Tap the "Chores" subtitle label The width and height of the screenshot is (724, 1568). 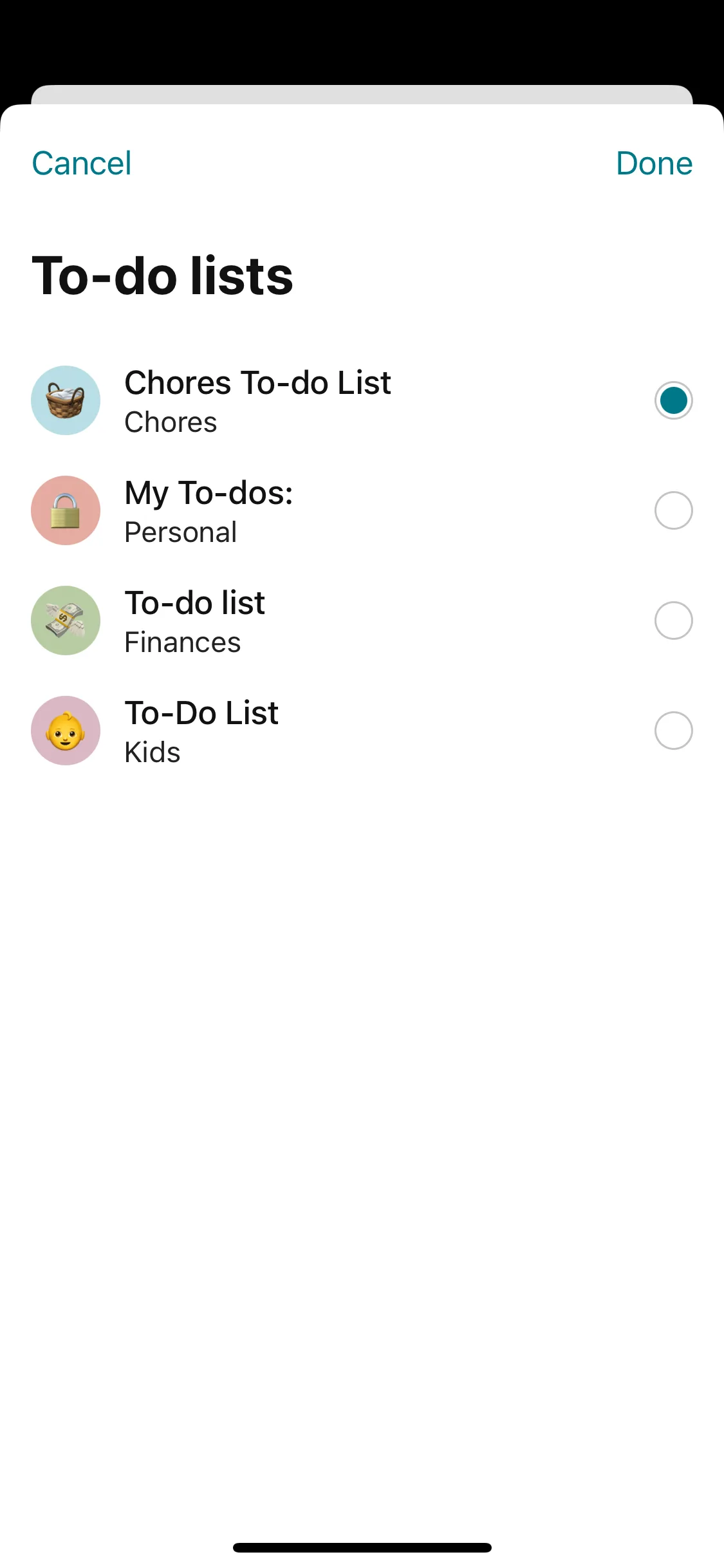click(x=171, y=422)
